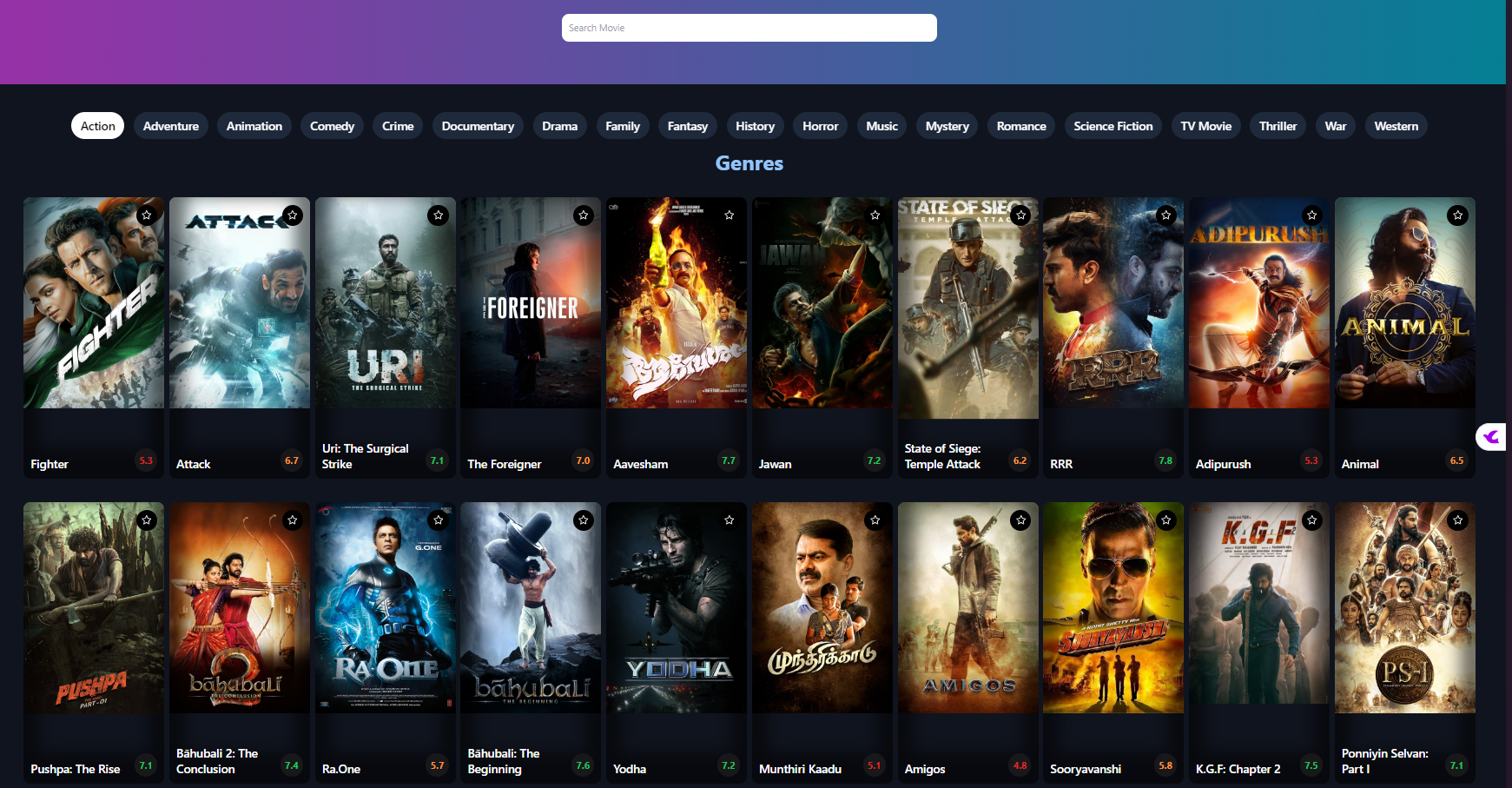
Task: Select the History genre
Action: [756, 126]
